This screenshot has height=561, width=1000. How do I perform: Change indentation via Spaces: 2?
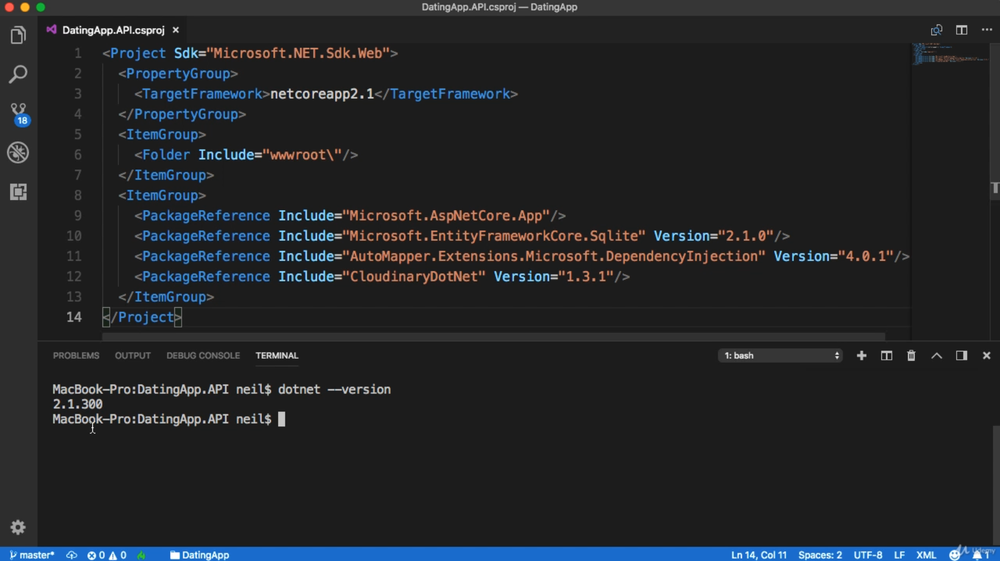click(x=820, y=555)
